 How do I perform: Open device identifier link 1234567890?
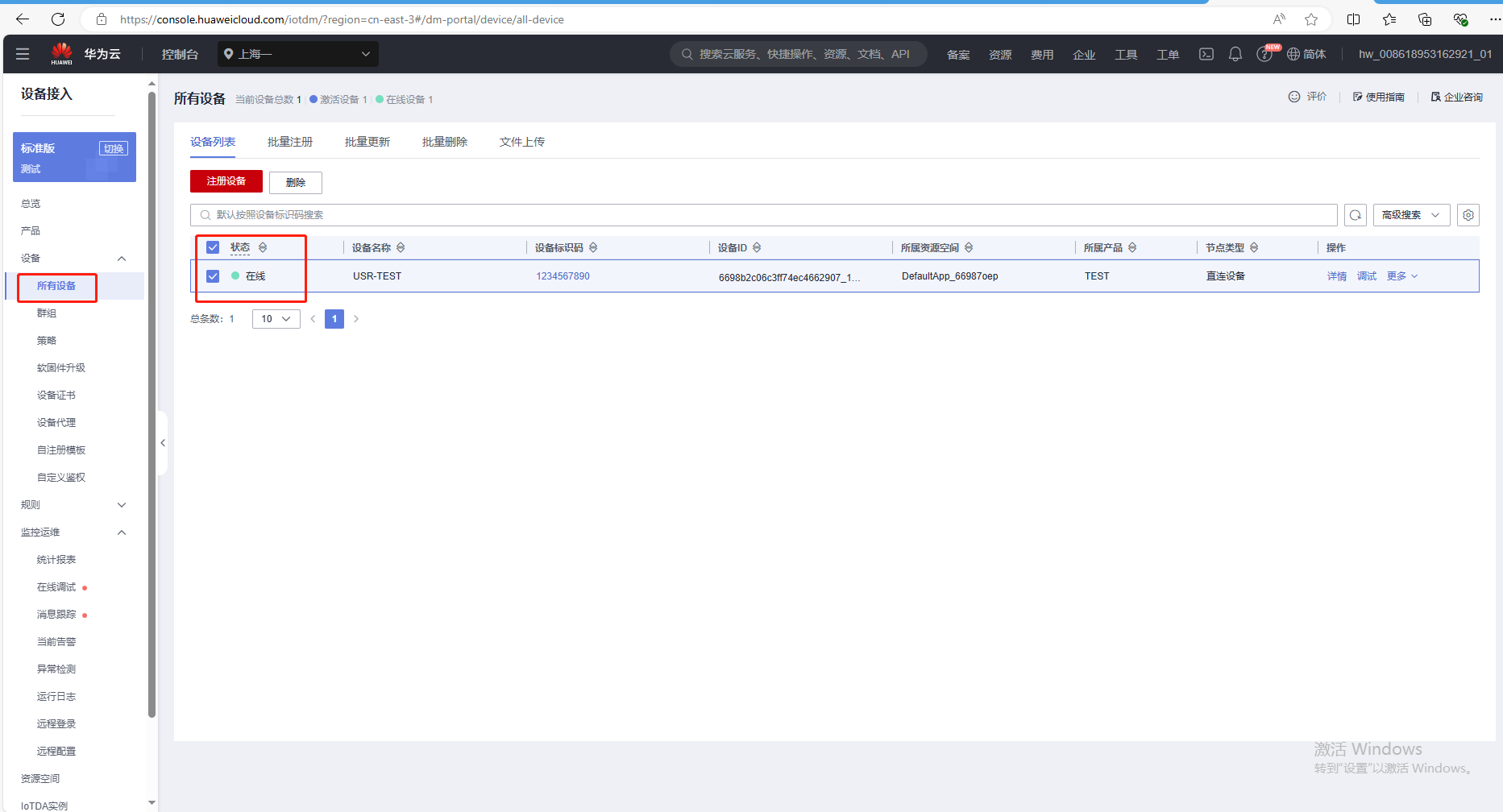(x=563, y=276)
